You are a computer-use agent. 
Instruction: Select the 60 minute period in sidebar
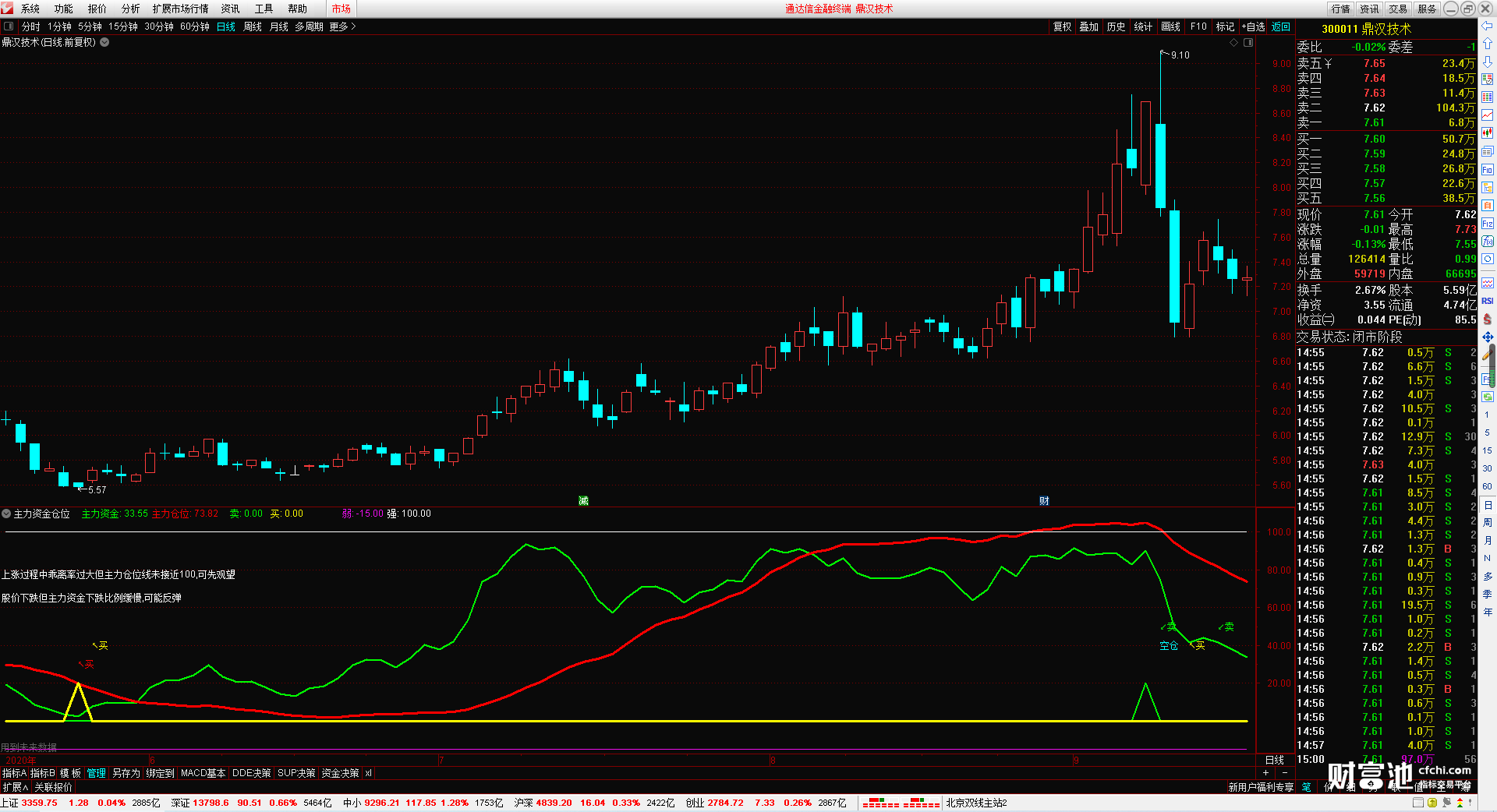click(1488, 486)
